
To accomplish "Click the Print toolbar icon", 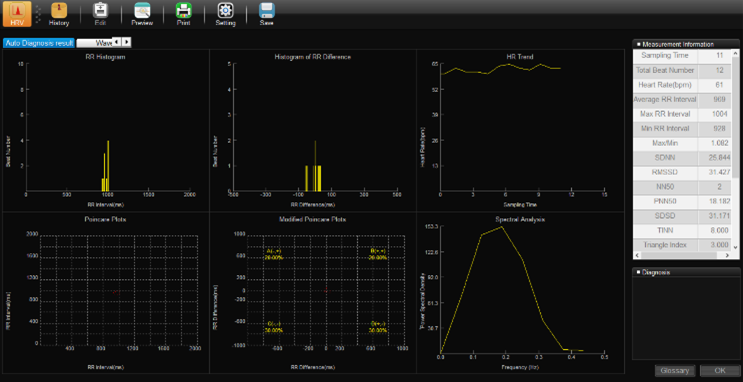I will (x=183, y=14).
